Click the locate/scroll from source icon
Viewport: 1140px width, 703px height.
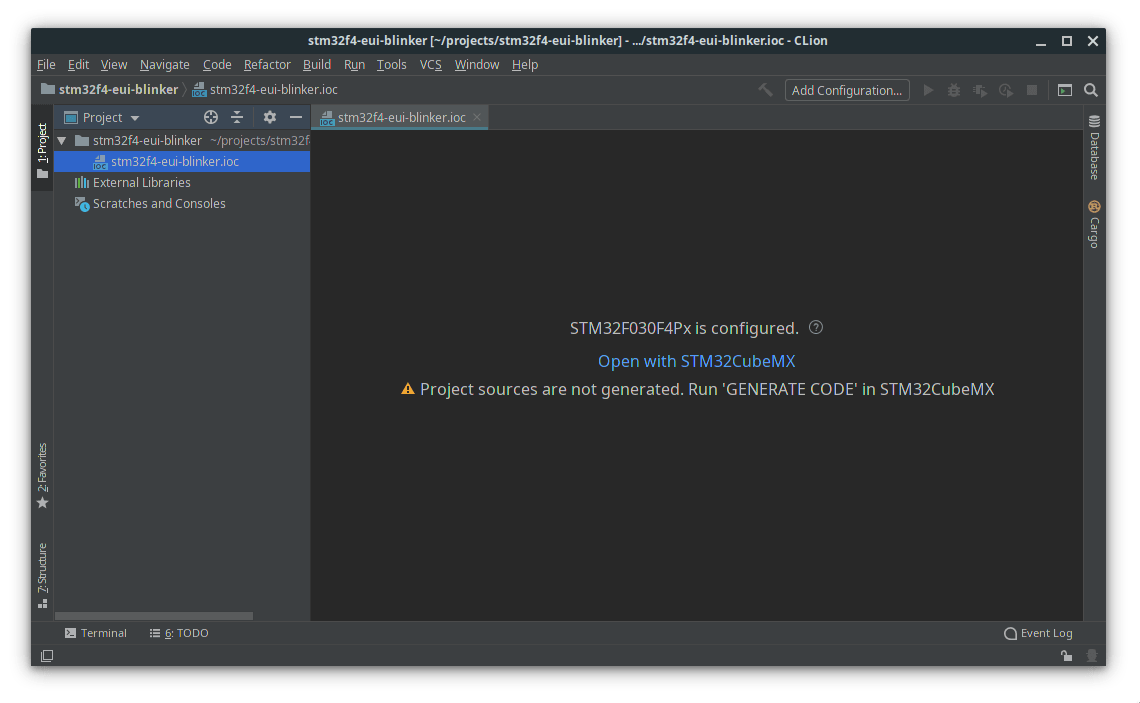(211, 117)
